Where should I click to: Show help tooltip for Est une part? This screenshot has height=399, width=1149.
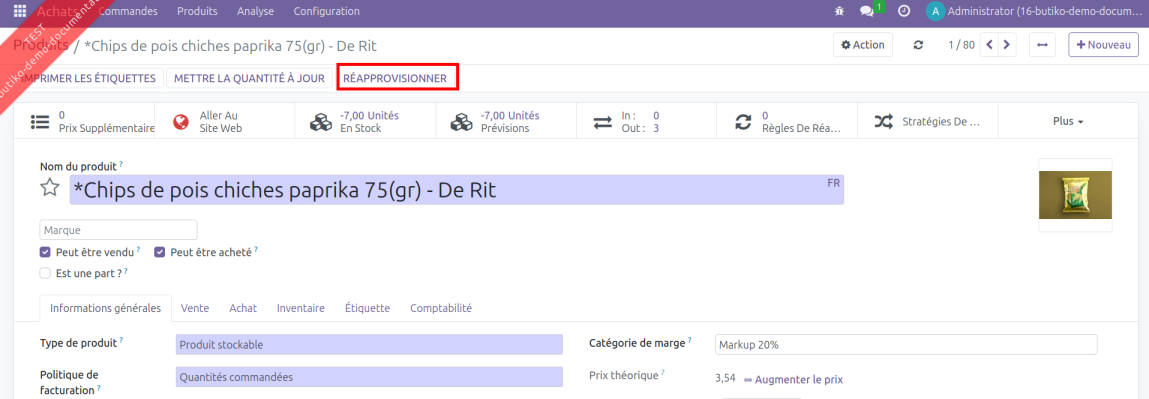125,271
